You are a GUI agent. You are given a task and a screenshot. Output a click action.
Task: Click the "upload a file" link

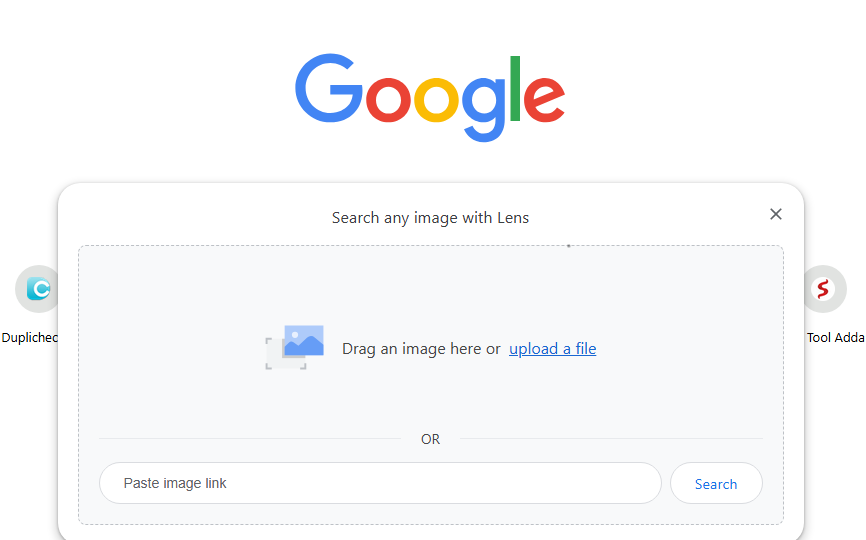552,349
